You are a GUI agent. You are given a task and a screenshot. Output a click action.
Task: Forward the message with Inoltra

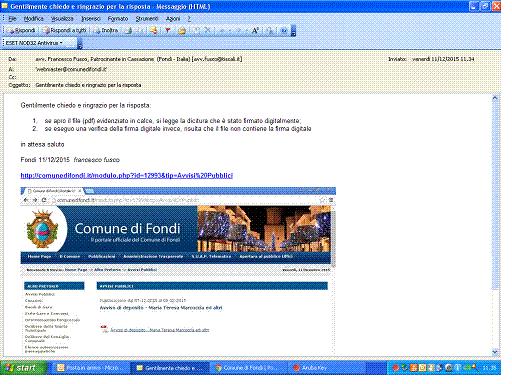[x=106, y=30]
